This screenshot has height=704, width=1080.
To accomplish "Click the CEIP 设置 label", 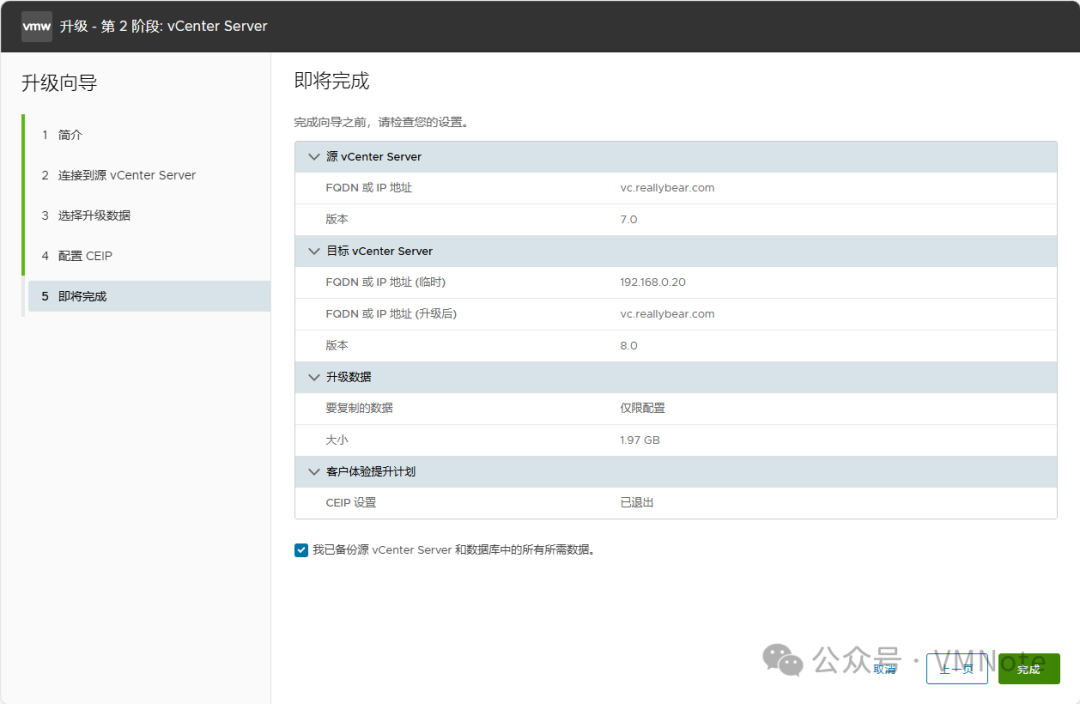I will 351,503.
